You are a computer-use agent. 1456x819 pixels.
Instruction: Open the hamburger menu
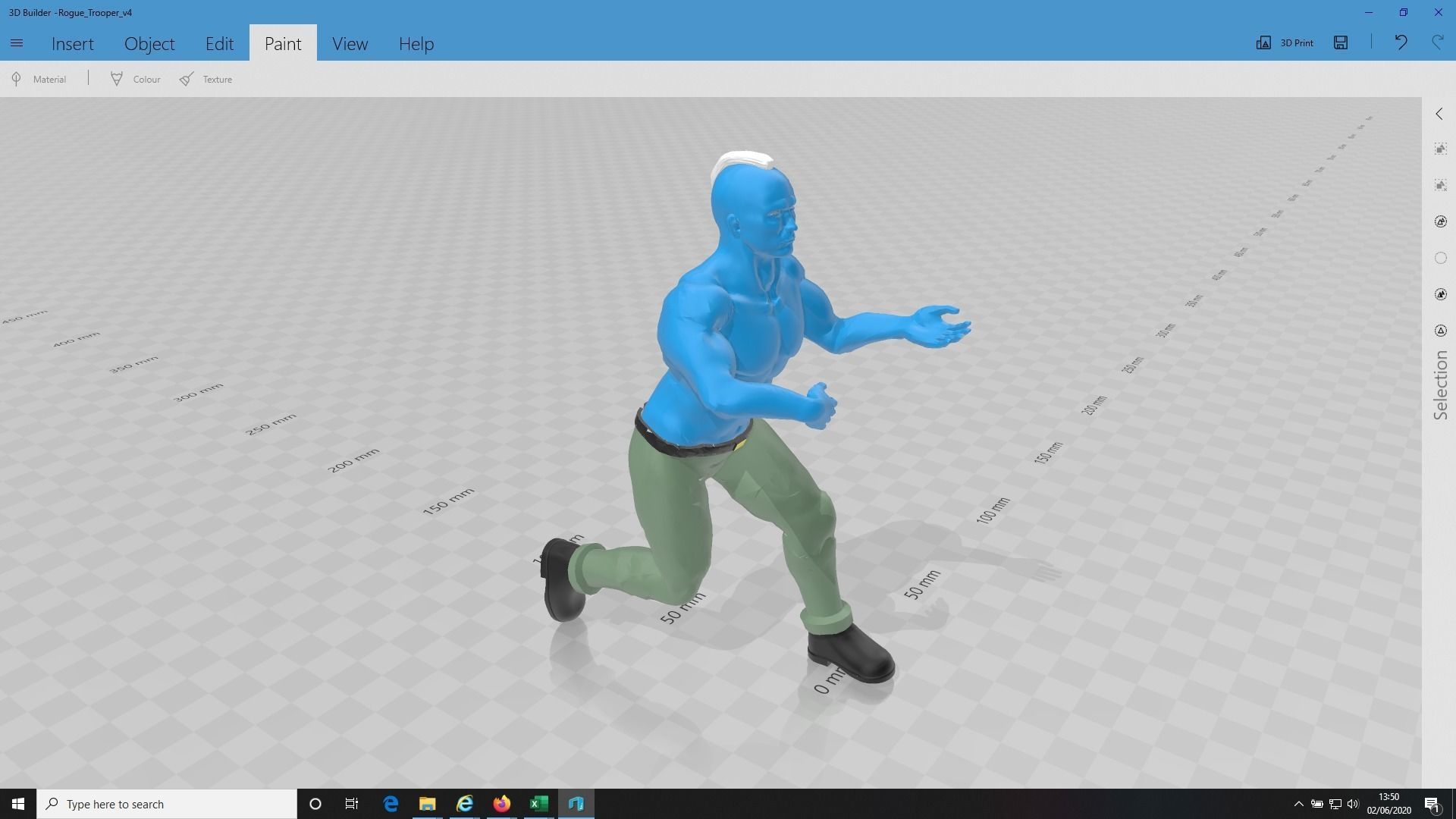coord(17,43)
